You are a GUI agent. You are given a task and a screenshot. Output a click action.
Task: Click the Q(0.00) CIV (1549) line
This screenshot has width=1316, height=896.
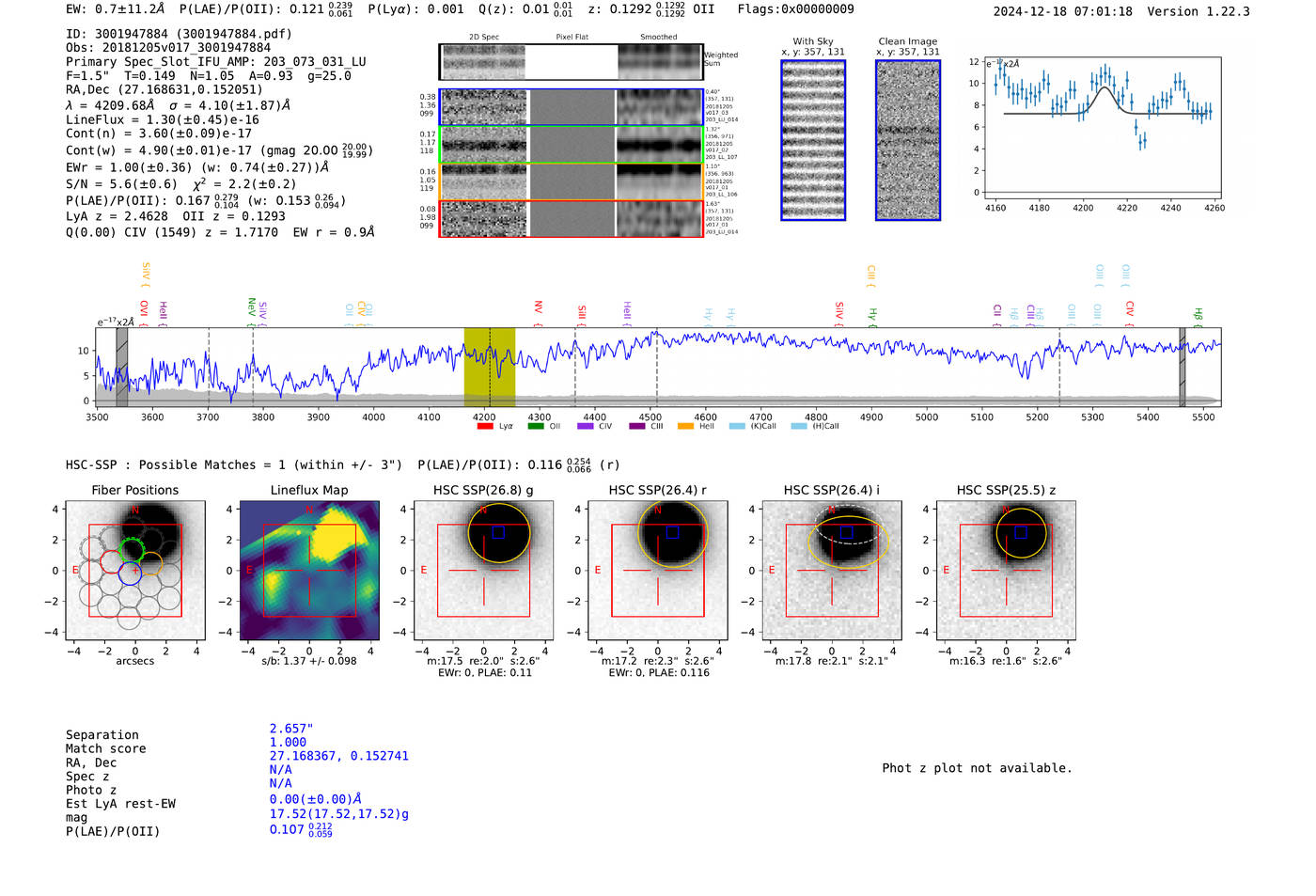click(220, 232)
